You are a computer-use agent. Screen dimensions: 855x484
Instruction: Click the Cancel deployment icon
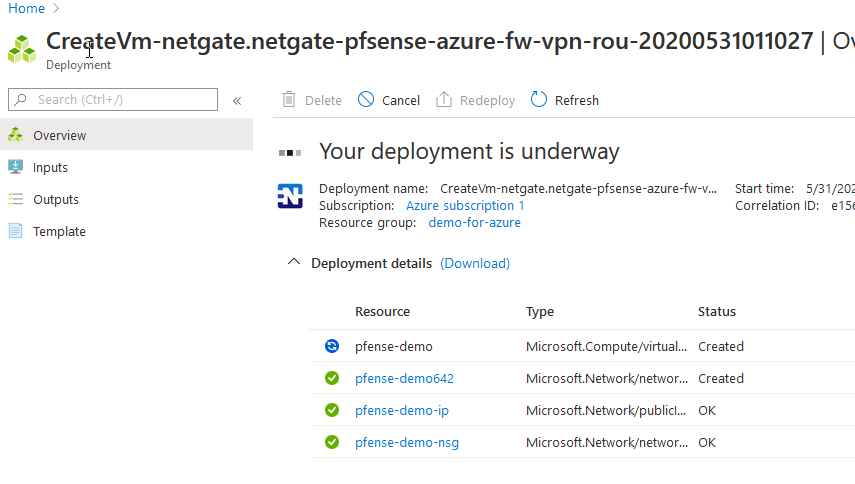click(366, 100)
